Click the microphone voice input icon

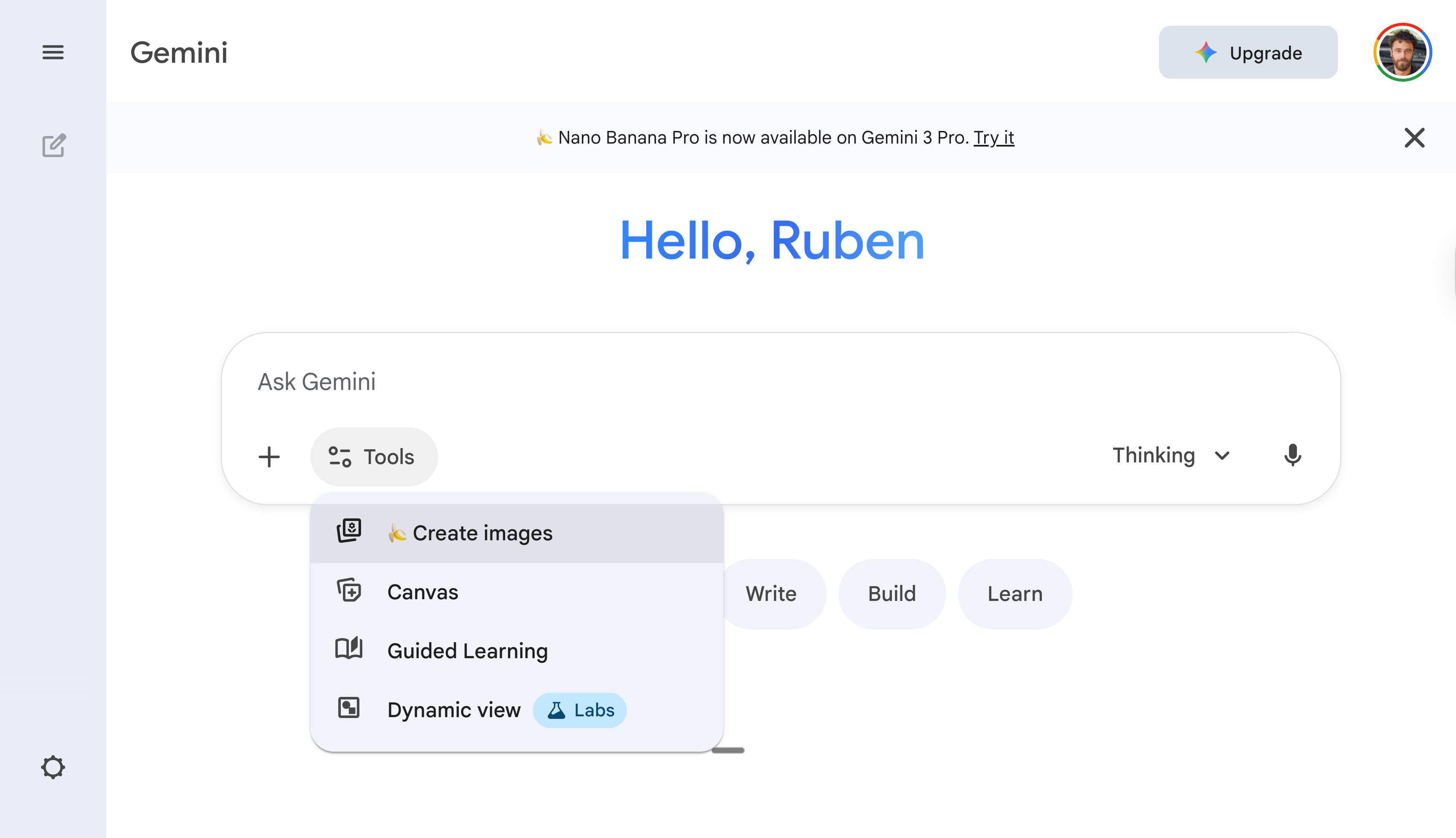(x=1292, y=456)
